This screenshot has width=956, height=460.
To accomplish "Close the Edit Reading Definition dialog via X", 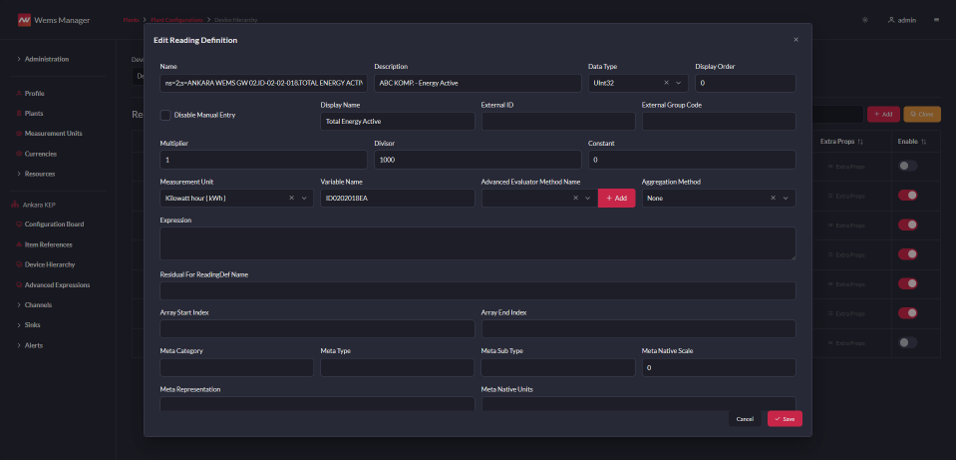I will coord(796,40).
